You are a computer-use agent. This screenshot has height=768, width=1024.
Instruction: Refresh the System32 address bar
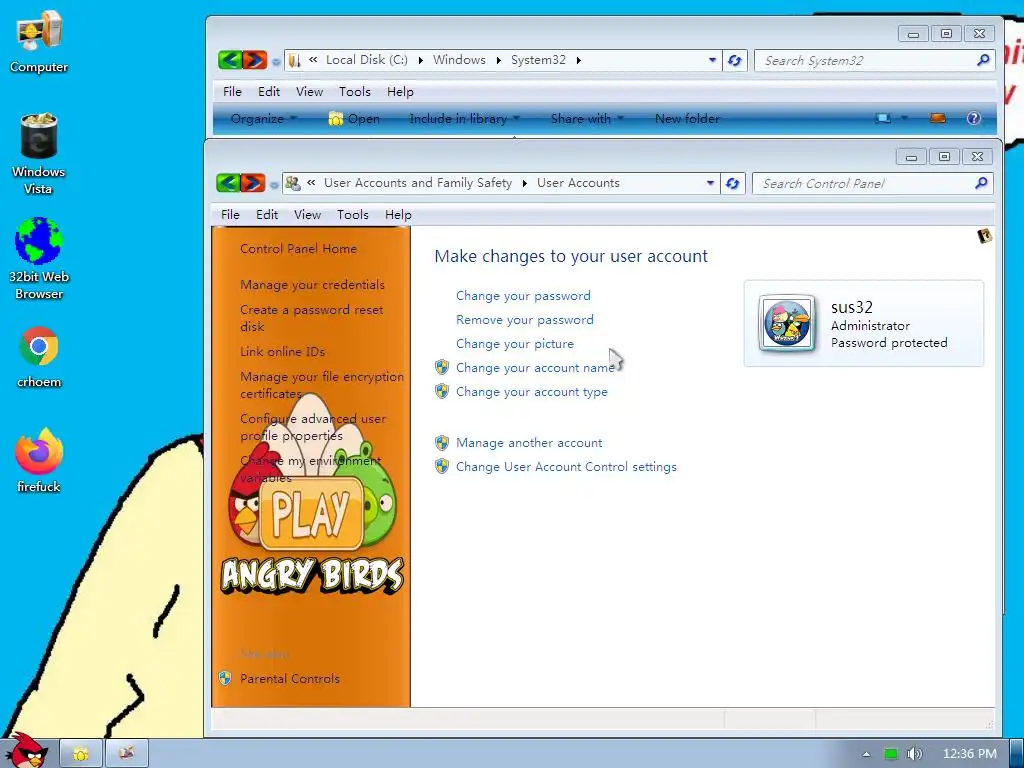[x=735, y=61]
